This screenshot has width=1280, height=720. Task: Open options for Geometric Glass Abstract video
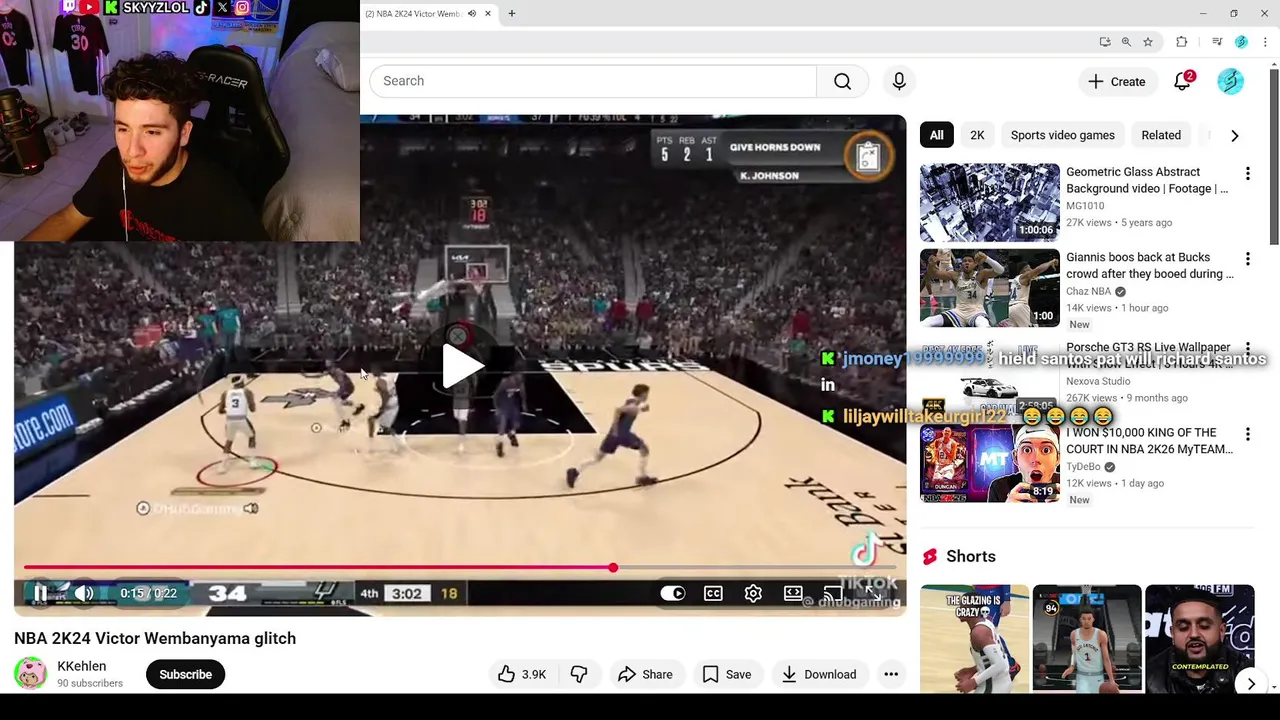(x=1247, y=174)
